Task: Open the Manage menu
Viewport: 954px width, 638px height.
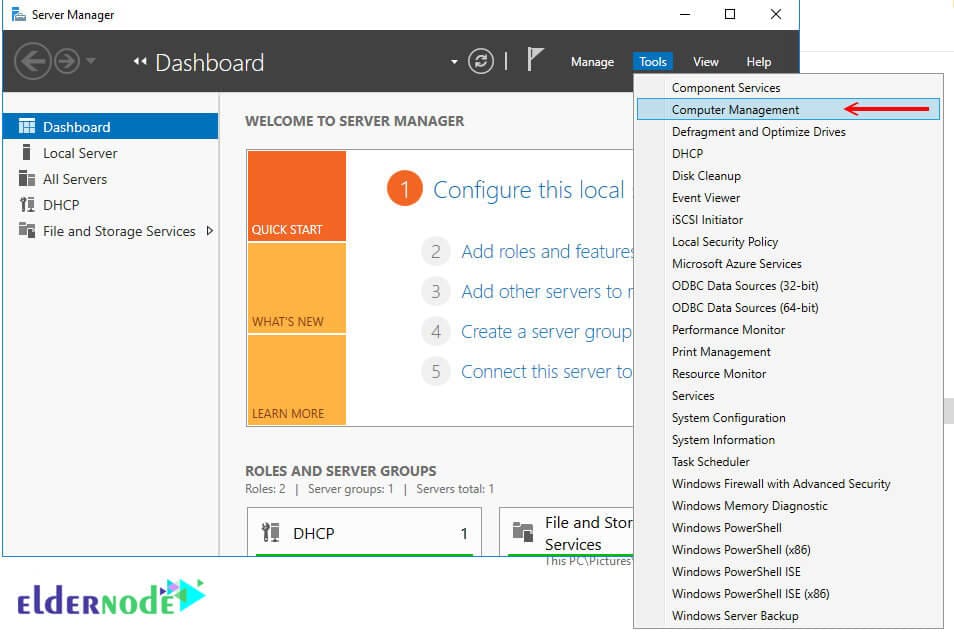Action: (592, 61)
